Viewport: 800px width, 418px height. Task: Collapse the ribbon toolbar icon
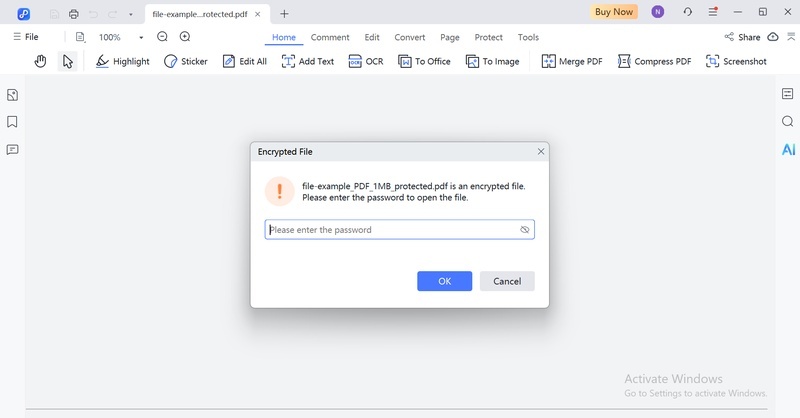791,37
